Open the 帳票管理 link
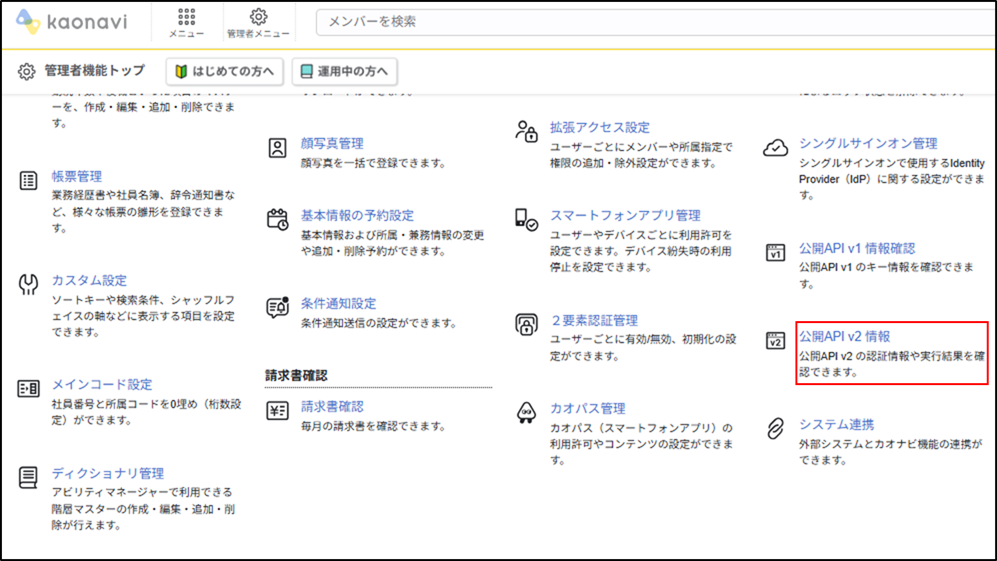997x561 pixels. point(77,176)
